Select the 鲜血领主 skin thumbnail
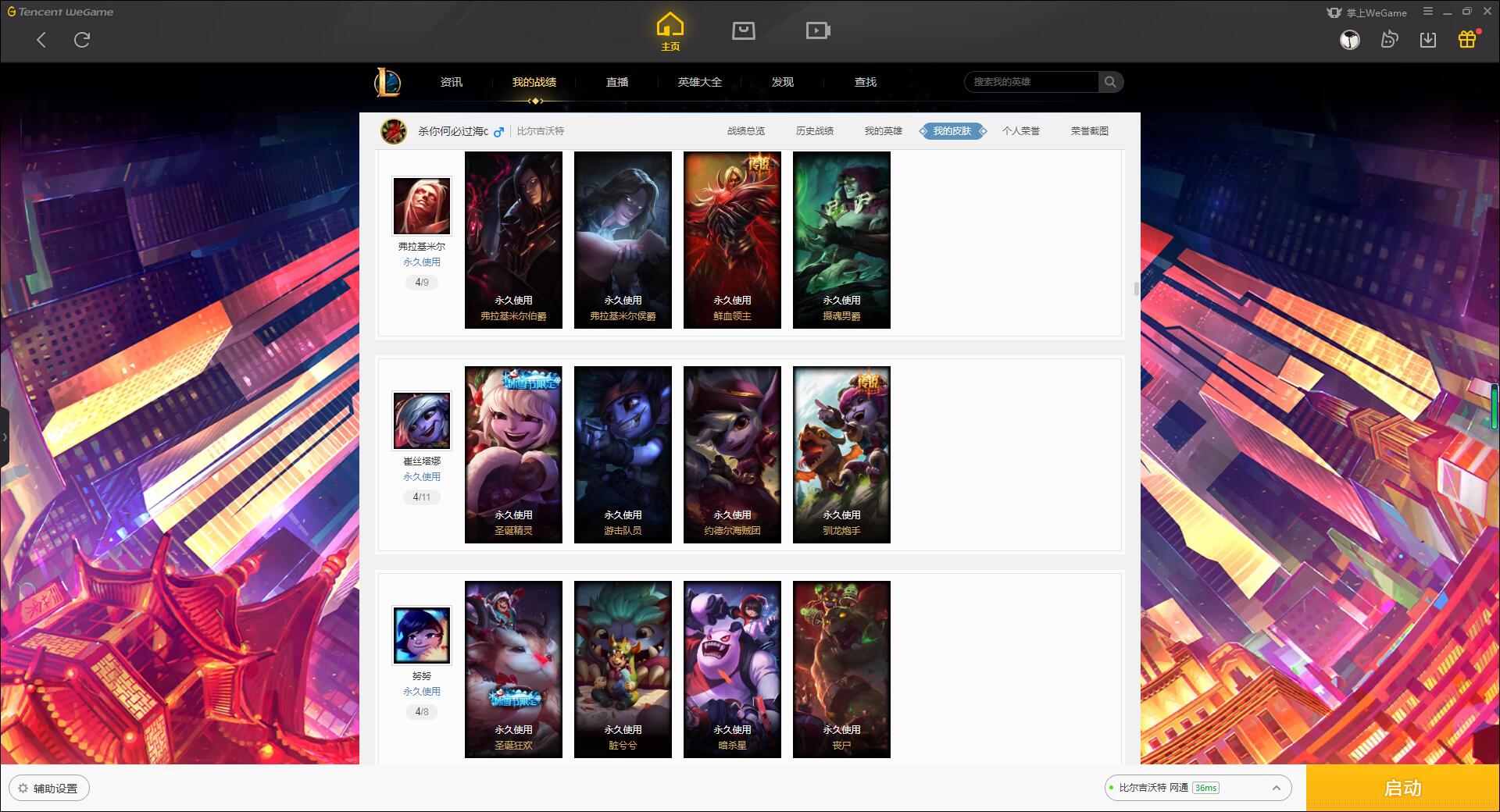Image resolution: width=1500 pixels, height=812 pixels. [x=732, y=240]
